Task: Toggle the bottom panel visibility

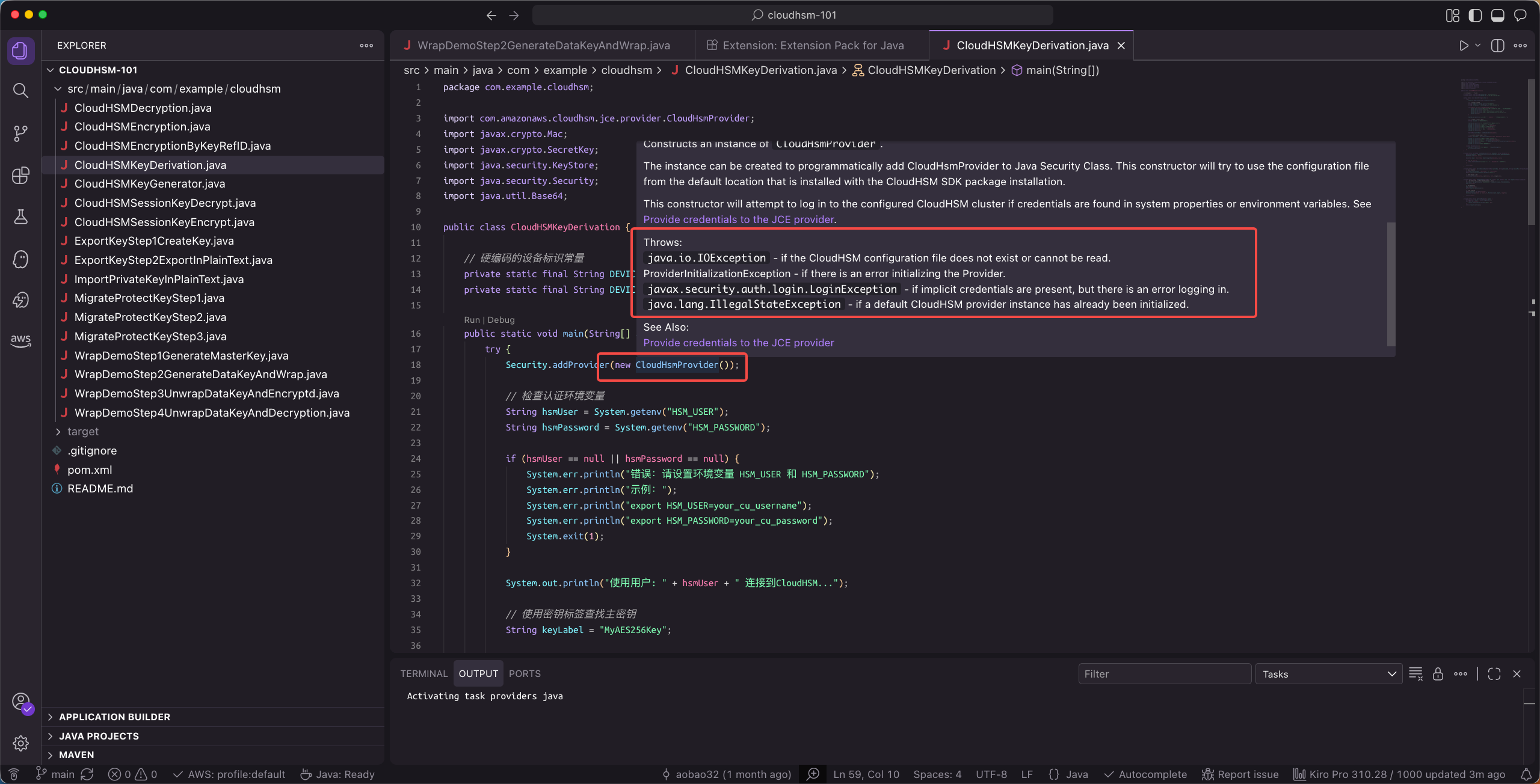Action: (1497, 15)
